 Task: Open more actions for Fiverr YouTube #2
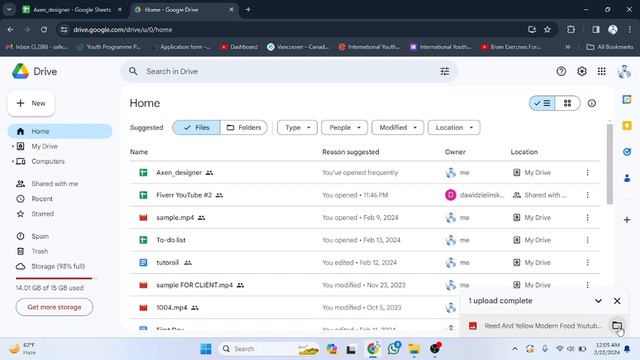(x=587, y=195)
